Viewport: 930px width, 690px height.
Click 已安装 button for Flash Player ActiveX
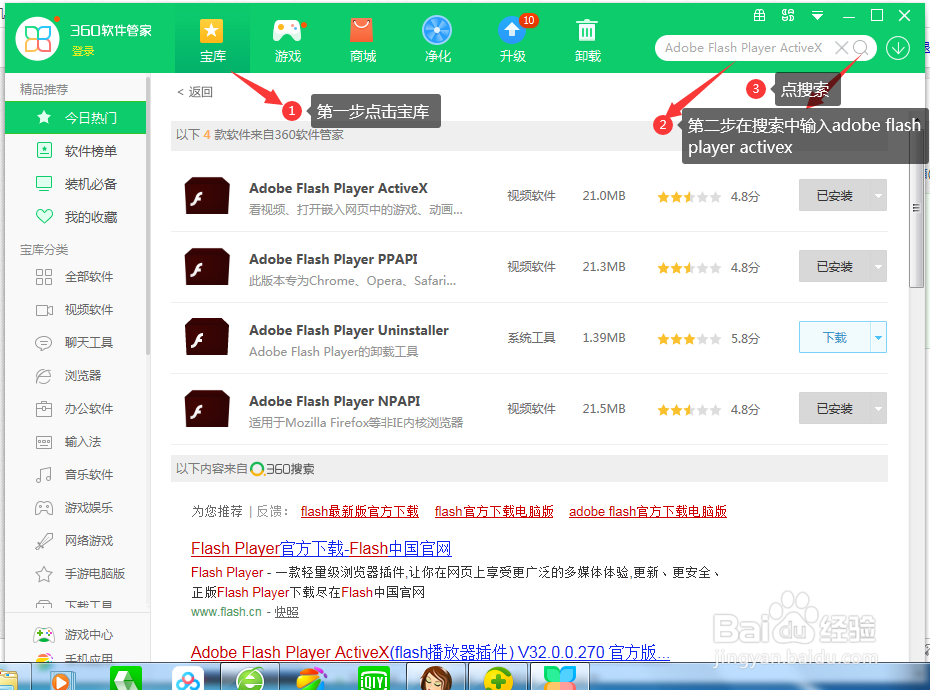835,195
